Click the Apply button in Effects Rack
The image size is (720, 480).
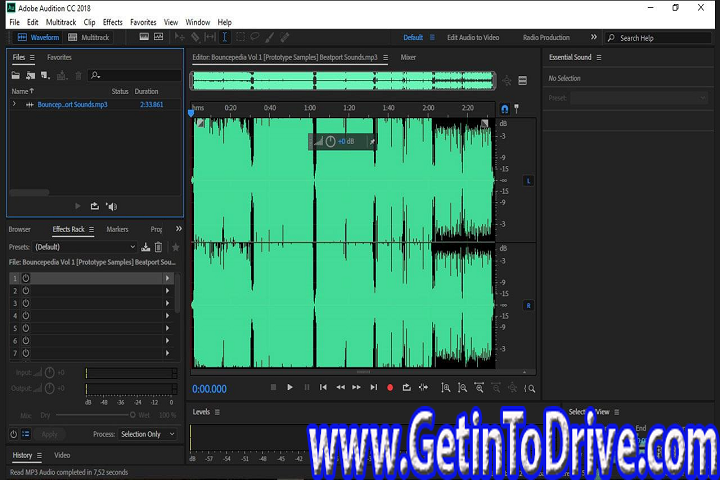(50, 434)
